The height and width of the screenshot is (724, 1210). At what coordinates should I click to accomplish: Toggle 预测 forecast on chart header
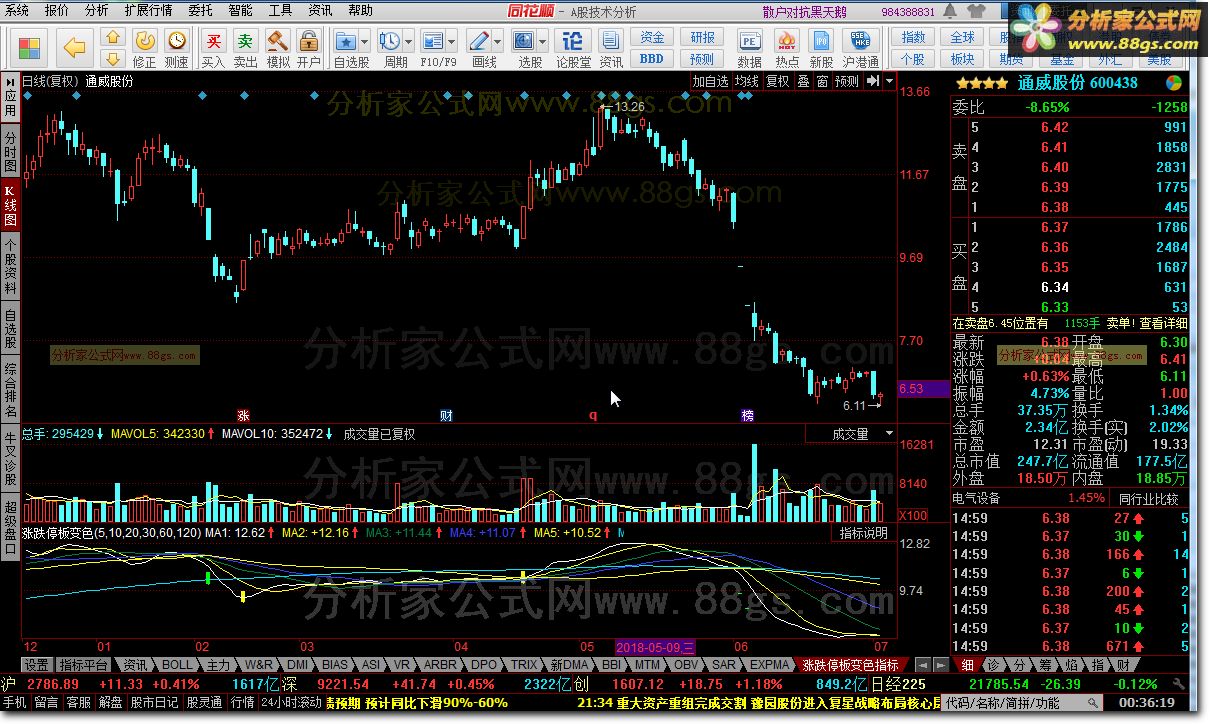[x=846, y=81]
